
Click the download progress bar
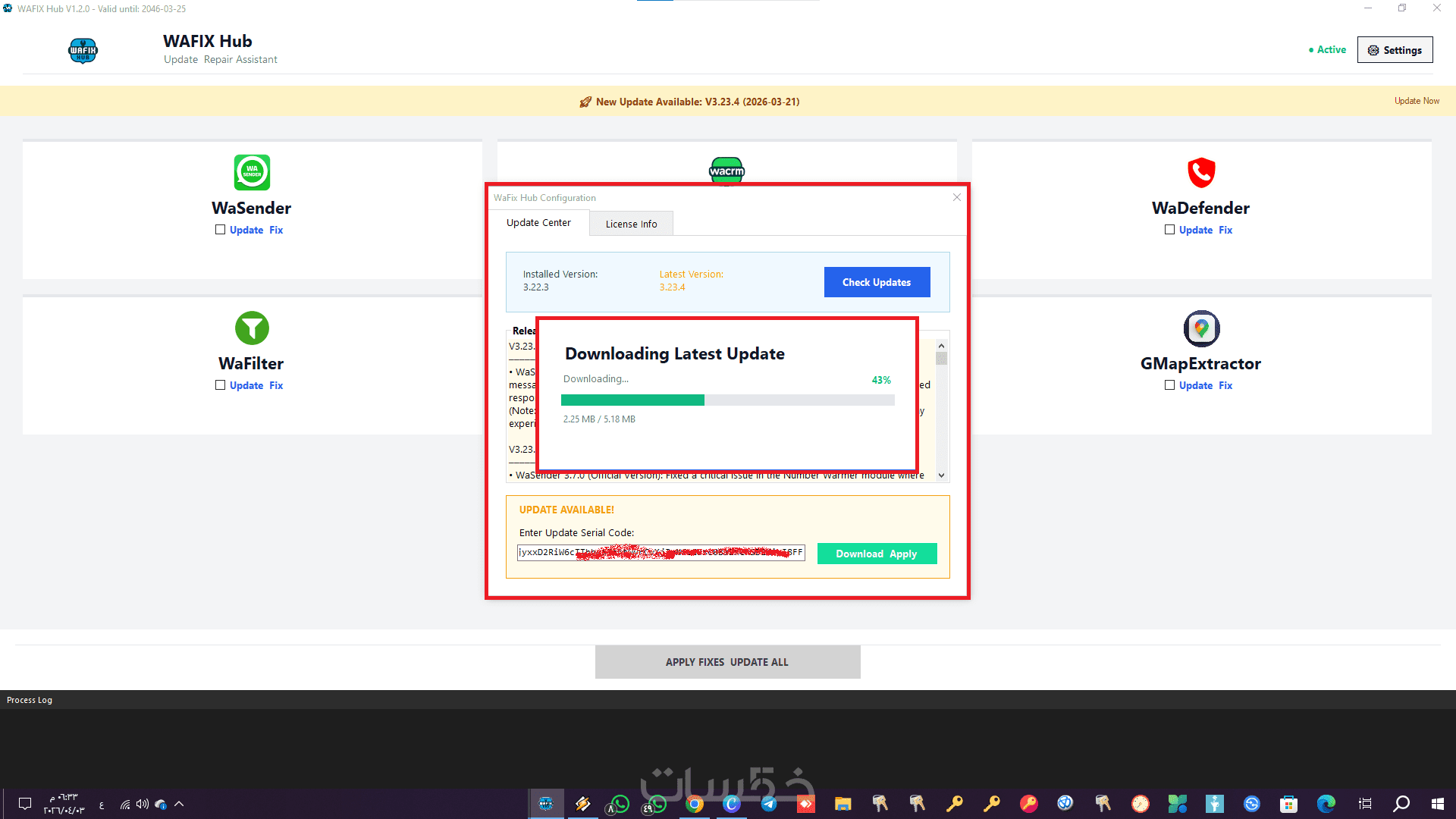click(x=727, y=400)
